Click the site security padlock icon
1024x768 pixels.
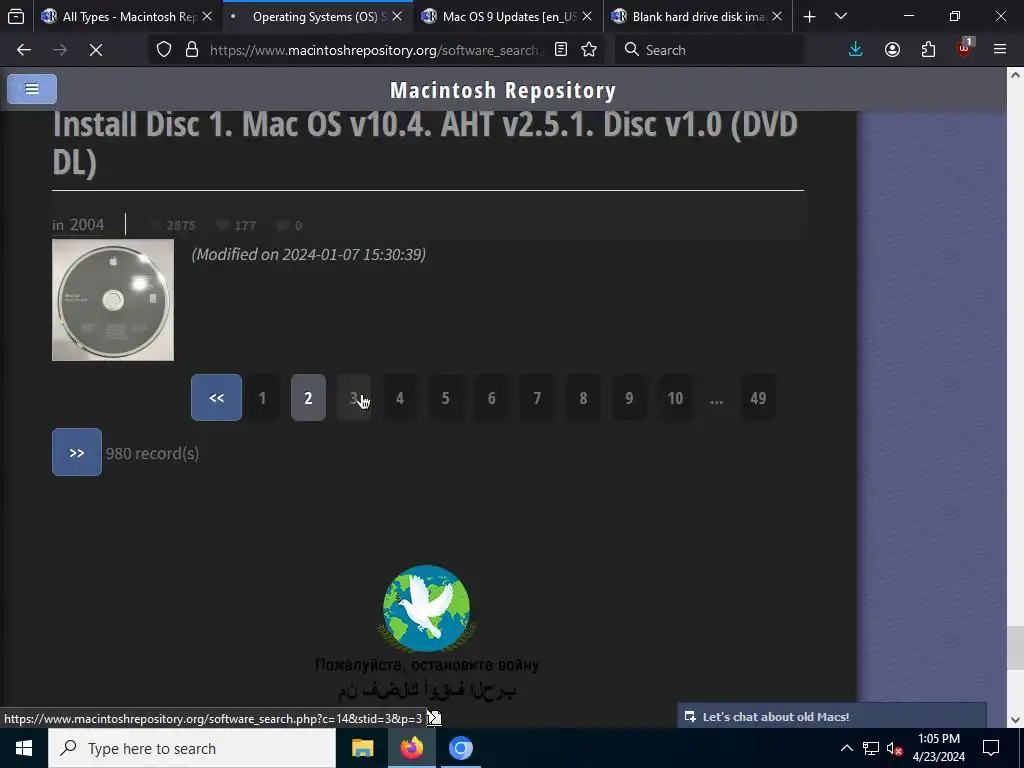(x=191, y=50)
